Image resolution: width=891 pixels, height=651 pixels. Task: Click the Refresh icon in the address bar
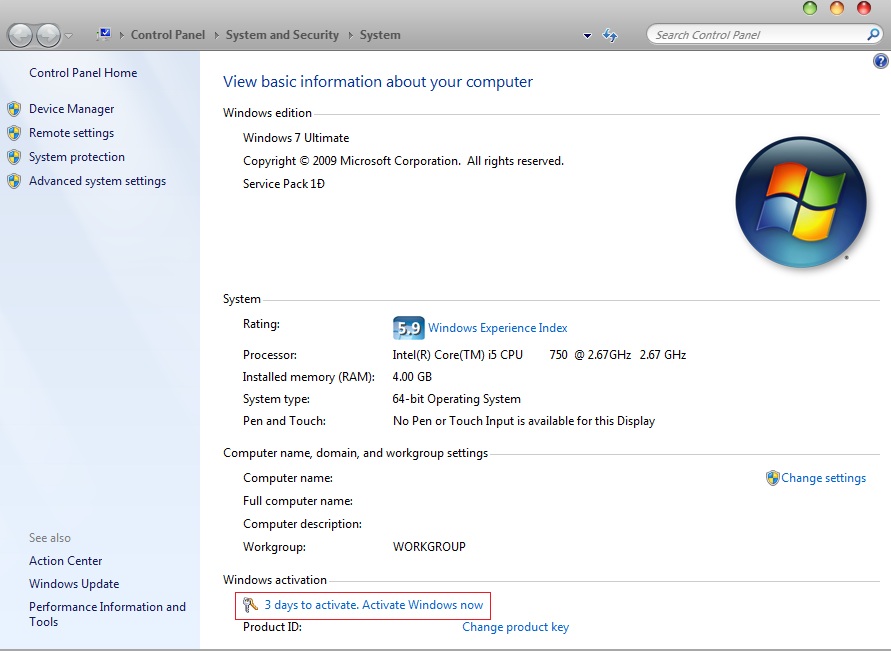pyautogui.click(x=610, y=34)
